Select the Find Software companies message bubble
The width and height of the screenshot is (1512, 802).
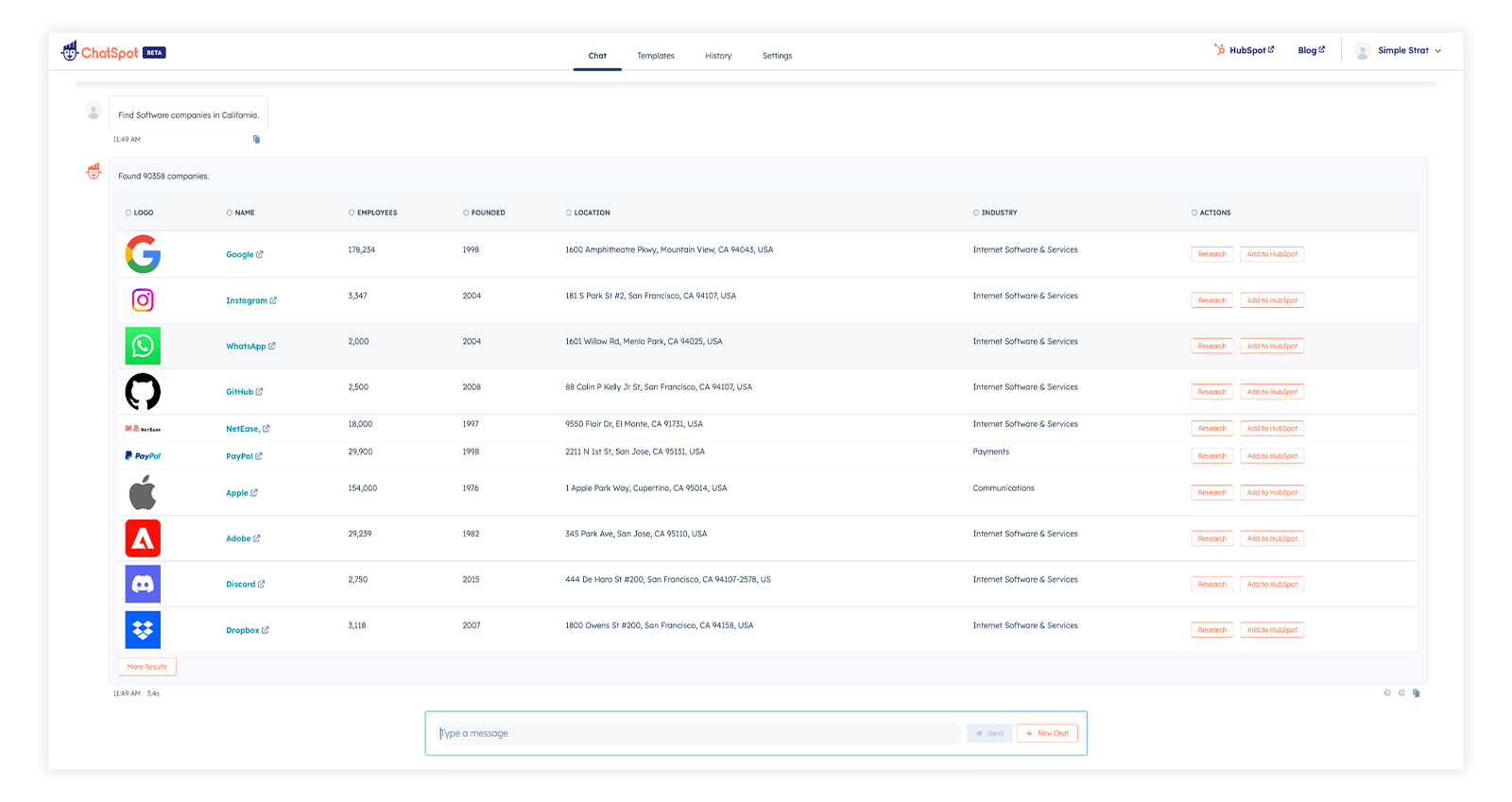[x=188, y=114]
